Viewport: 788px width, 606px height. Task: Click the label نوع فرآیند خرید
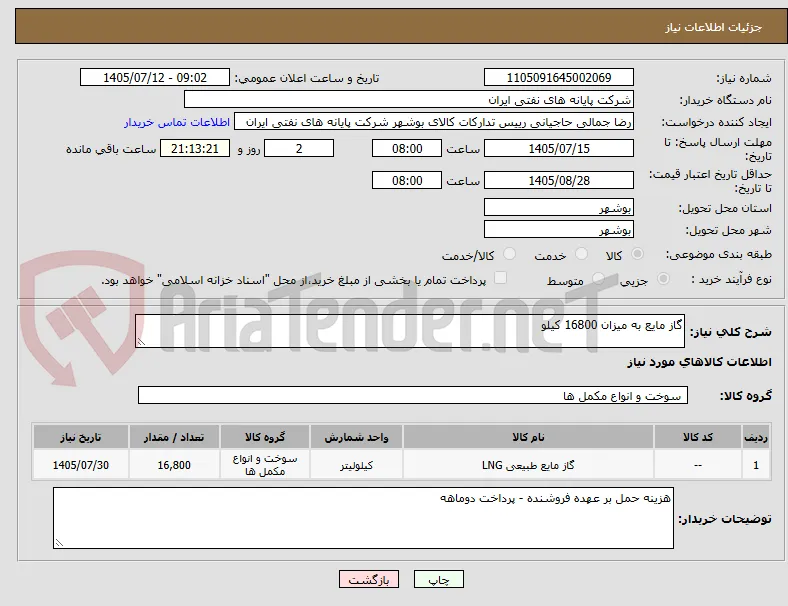coord(731,279)
